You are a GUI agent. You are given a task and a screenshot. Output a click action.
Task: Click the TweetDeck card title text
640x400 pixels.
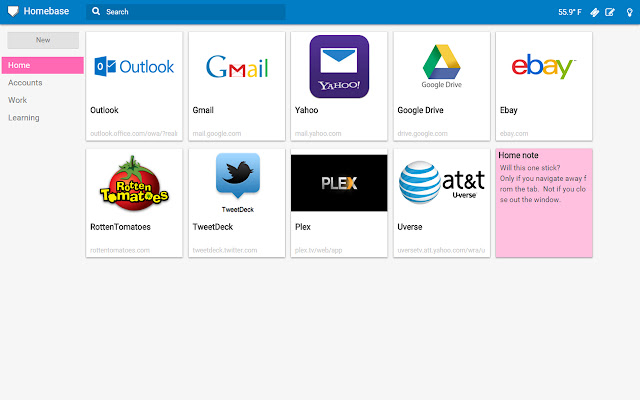(x=213, y=227)
